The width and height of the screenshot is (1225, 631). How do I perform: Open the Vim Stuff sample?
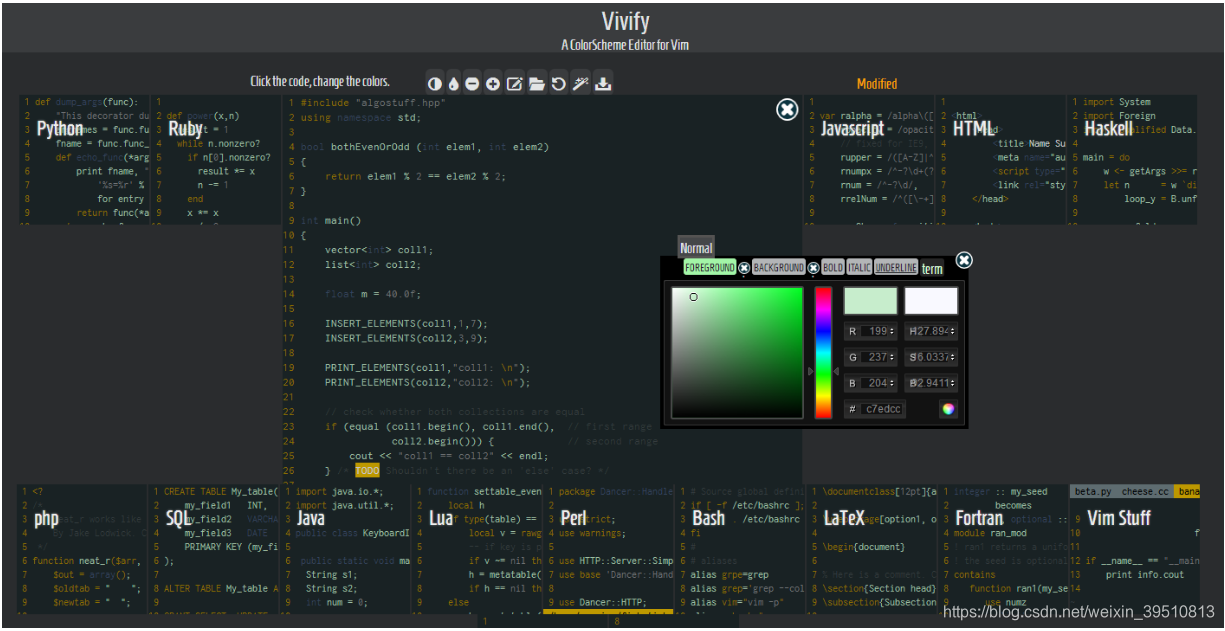1119,519
